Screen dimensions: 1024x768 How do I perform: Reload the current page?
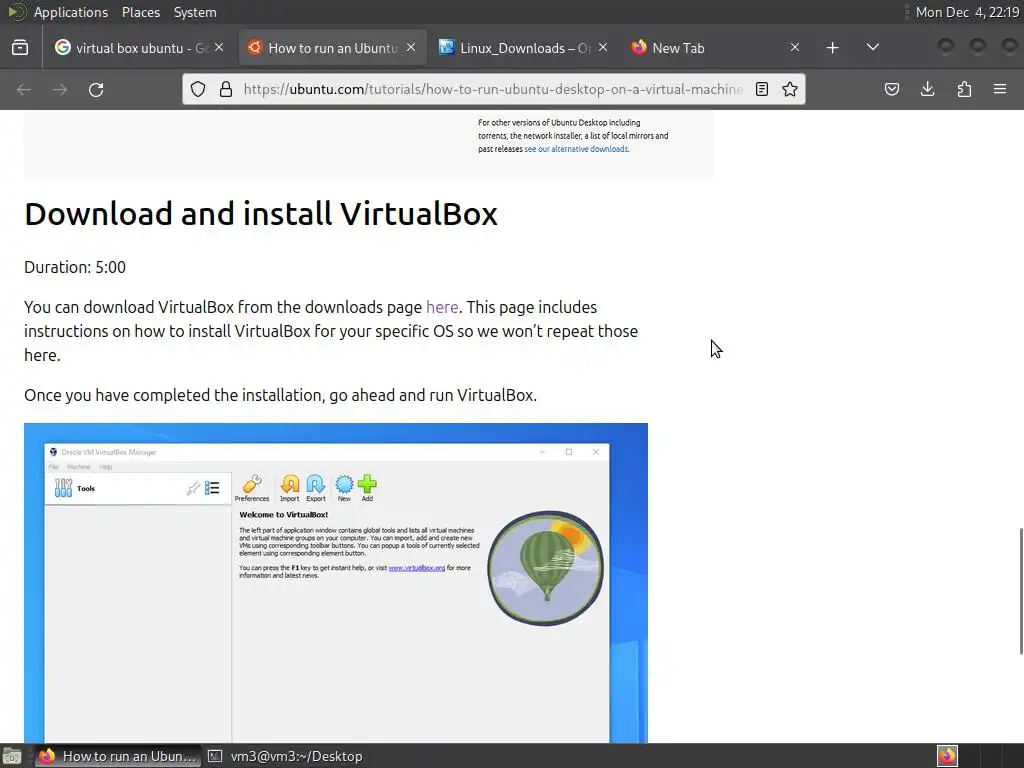(x=96, y=89)
